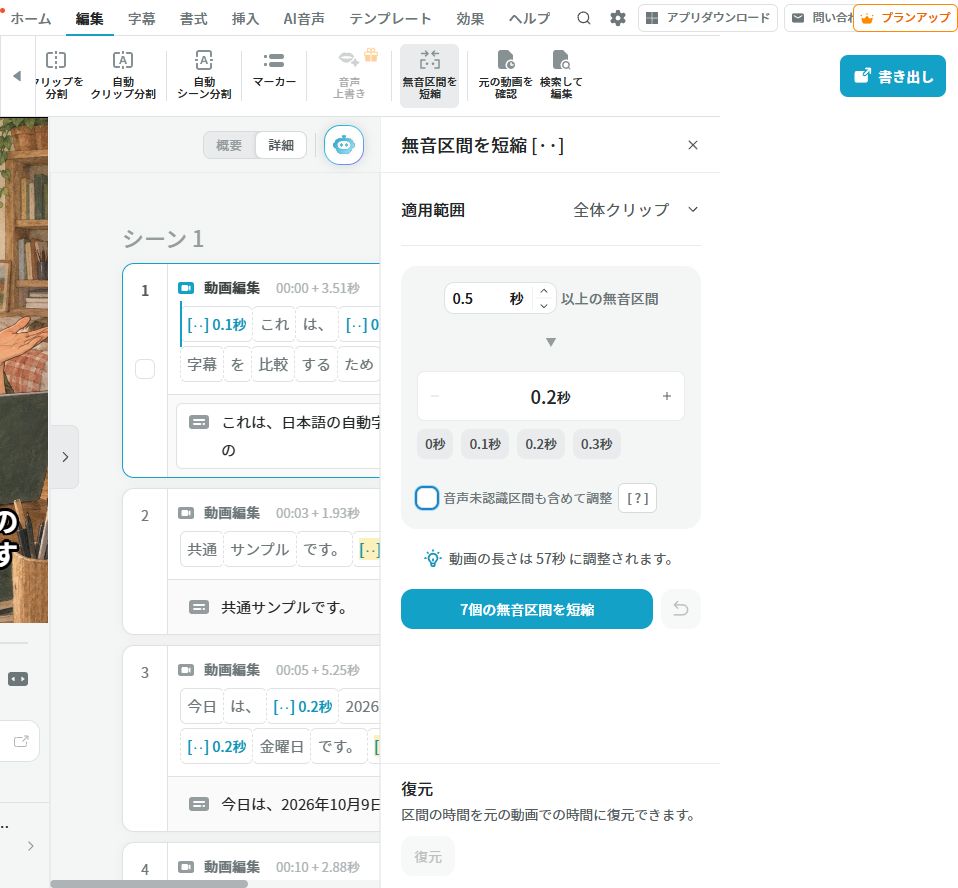
Task: Click the horizontal scrollbar
Action: pos(149,884)
